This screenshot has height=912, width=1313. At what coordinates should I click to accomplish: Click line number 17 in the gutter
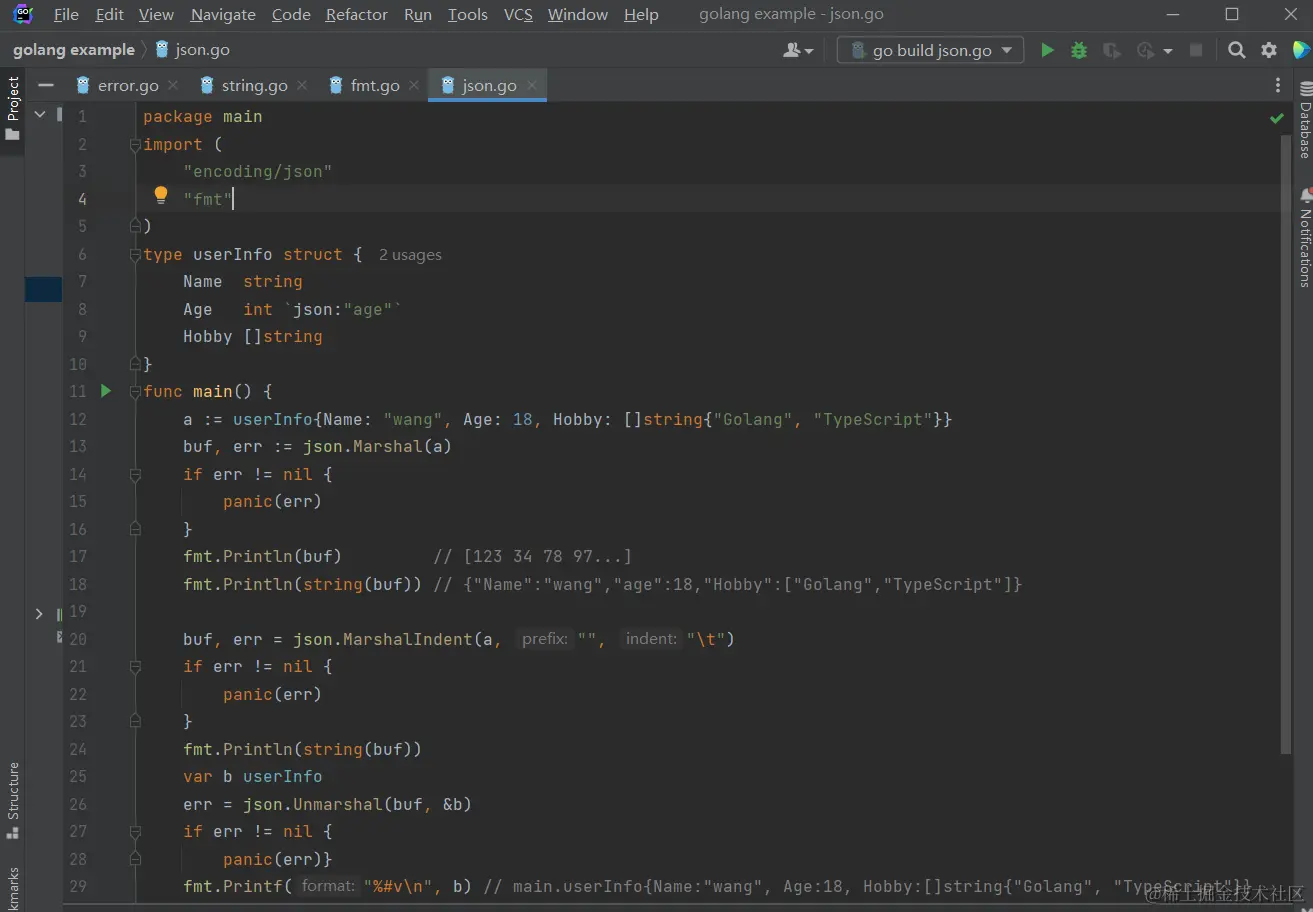coord(78,557)
